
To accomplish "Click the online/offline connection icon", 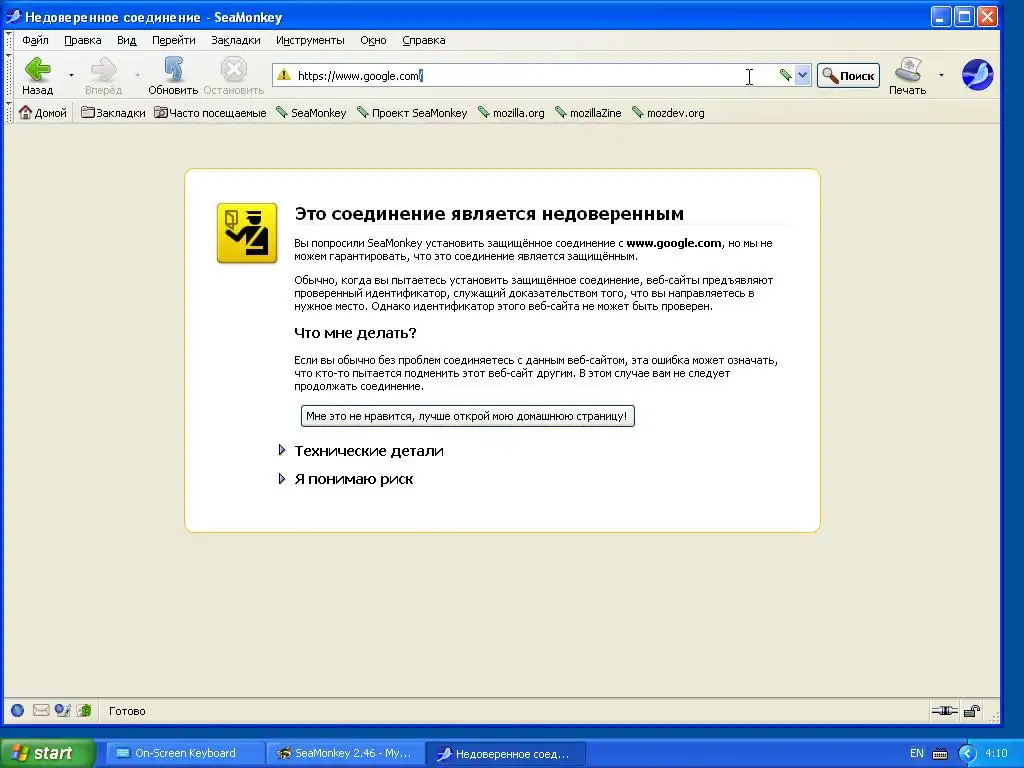I will tap(944, 711).
